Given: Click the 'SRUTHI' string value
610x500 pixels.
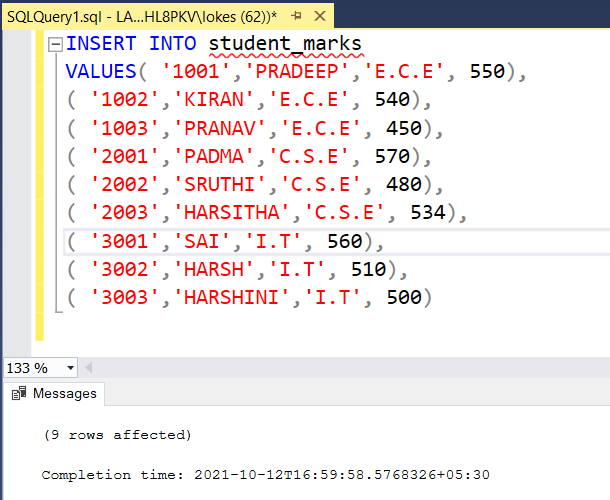Looking at the screenshot, I should coord(219,184).
